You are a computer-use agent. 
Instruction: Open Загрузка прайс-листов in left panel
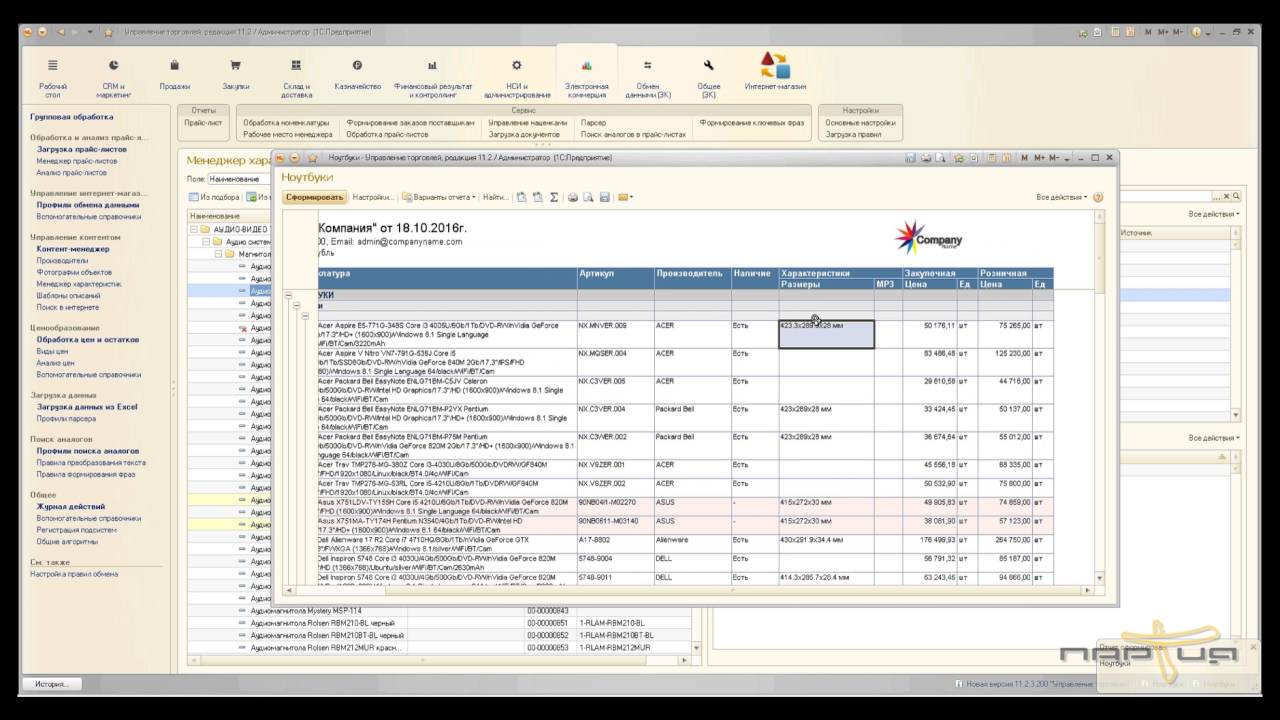pos(82,148)
